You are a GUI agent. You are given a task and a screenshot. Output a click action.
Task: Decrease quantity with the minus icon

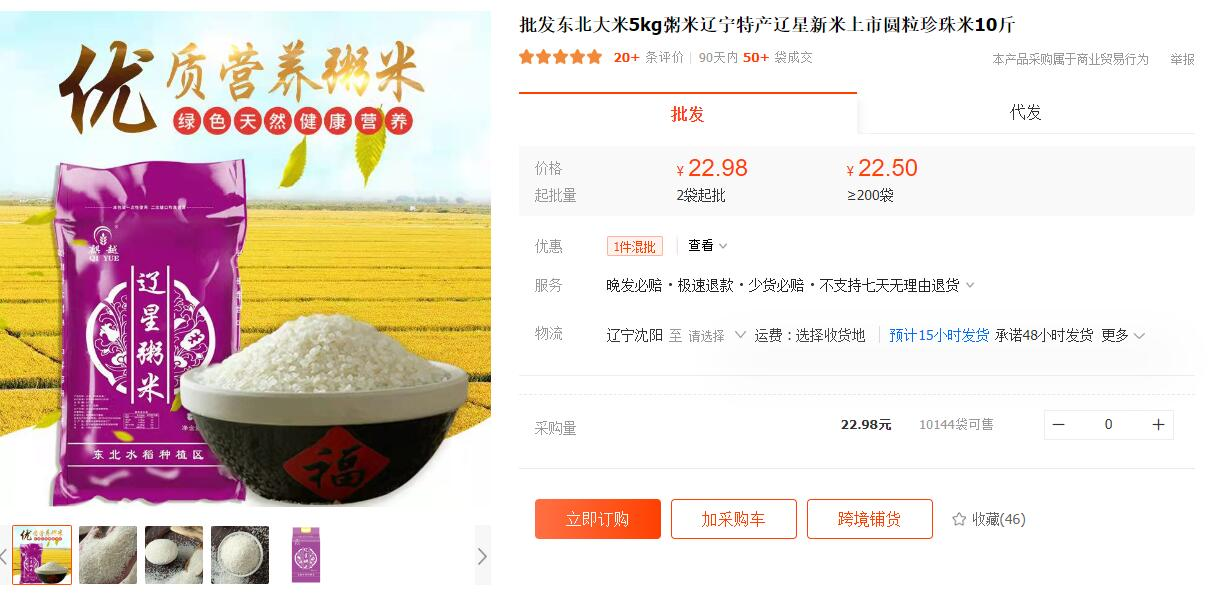[x=1058, y=425]
